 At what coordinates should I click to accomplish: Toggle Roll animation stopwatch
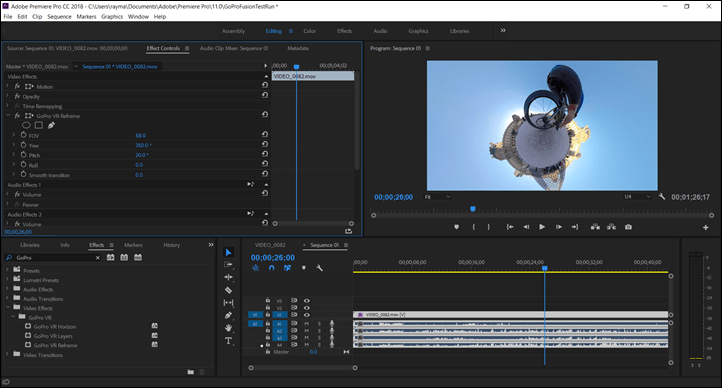click(23, 164)
